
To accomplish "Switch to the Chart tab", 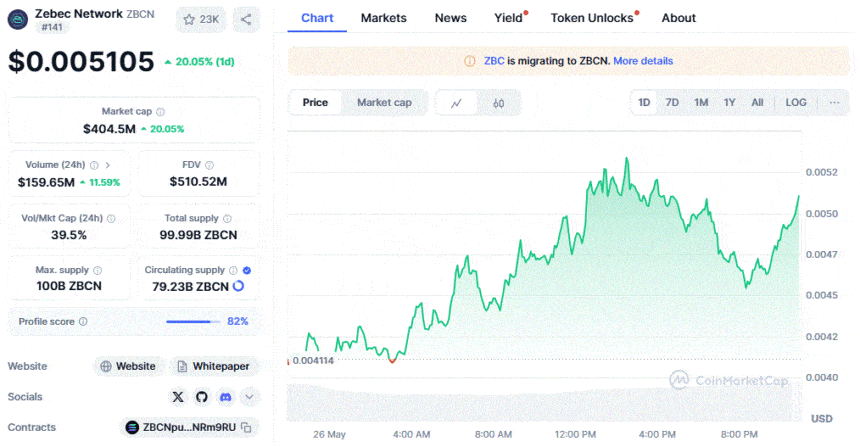I will (317, 18).
